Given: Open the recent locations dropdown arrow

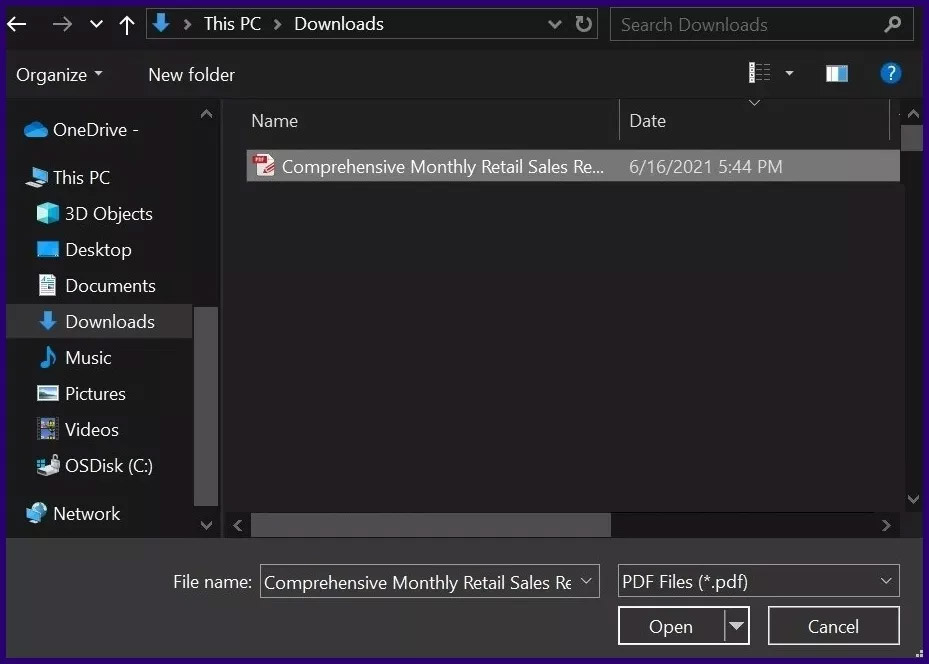Looking at the screenshot, I should coord(96,24).
